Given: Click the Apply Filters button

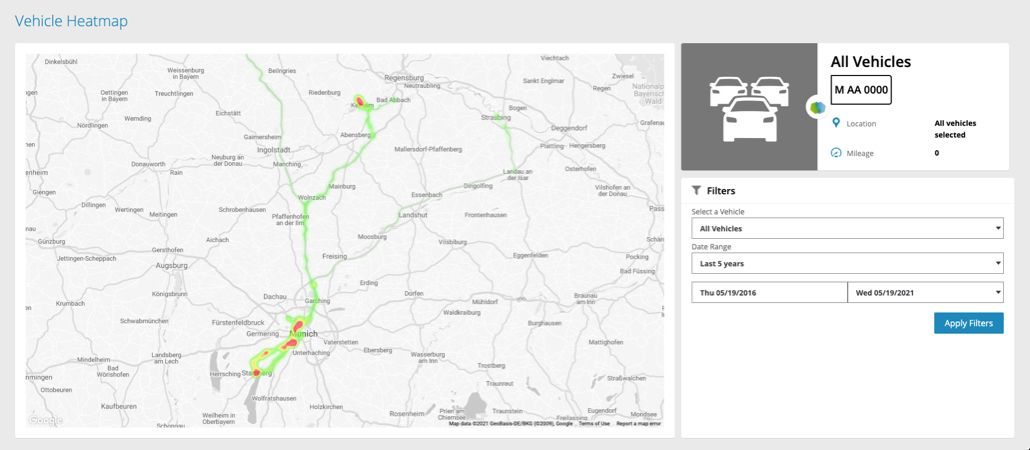Looking at the screenshot, I should [x=968, y=323].
